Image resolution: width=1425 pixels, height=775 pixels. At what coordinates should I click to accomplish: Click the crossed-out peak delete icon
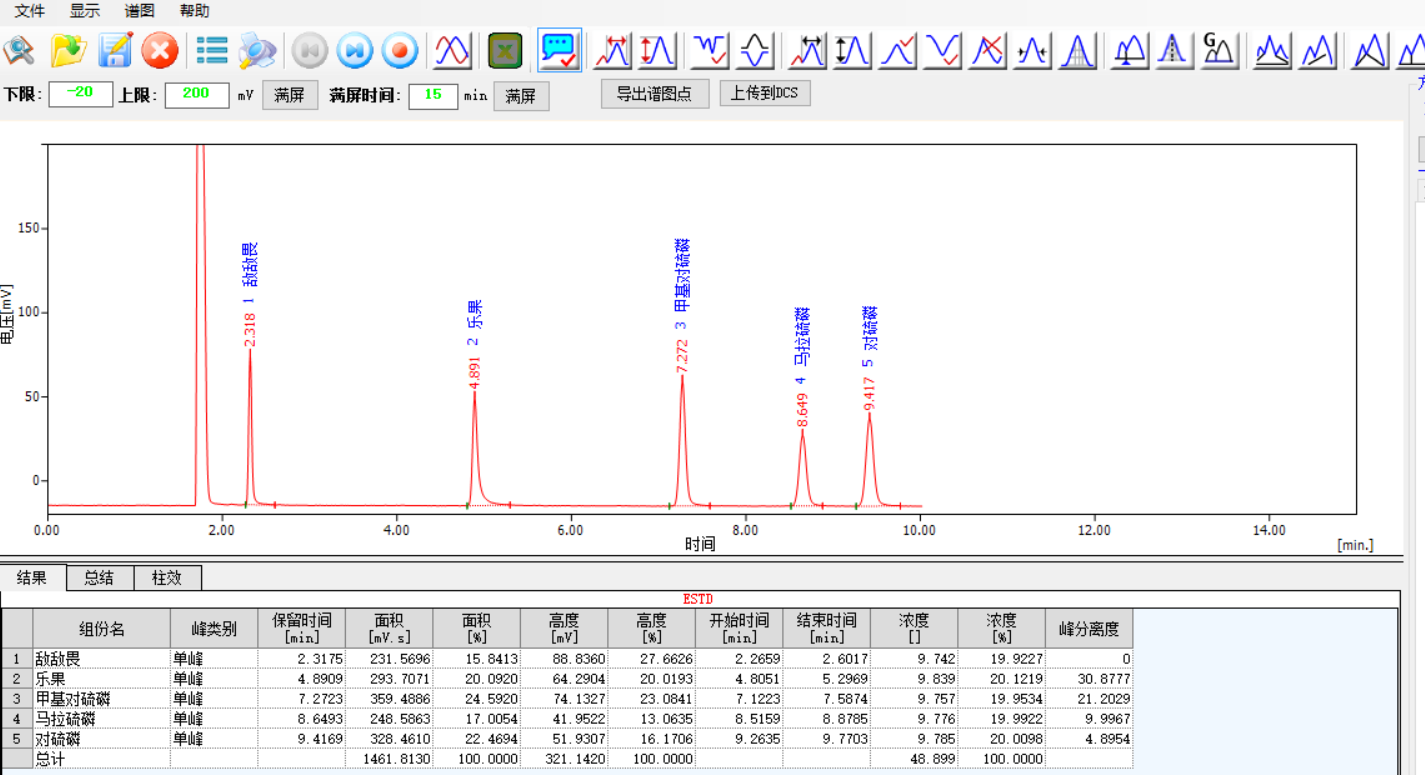[x=987, y=50]
